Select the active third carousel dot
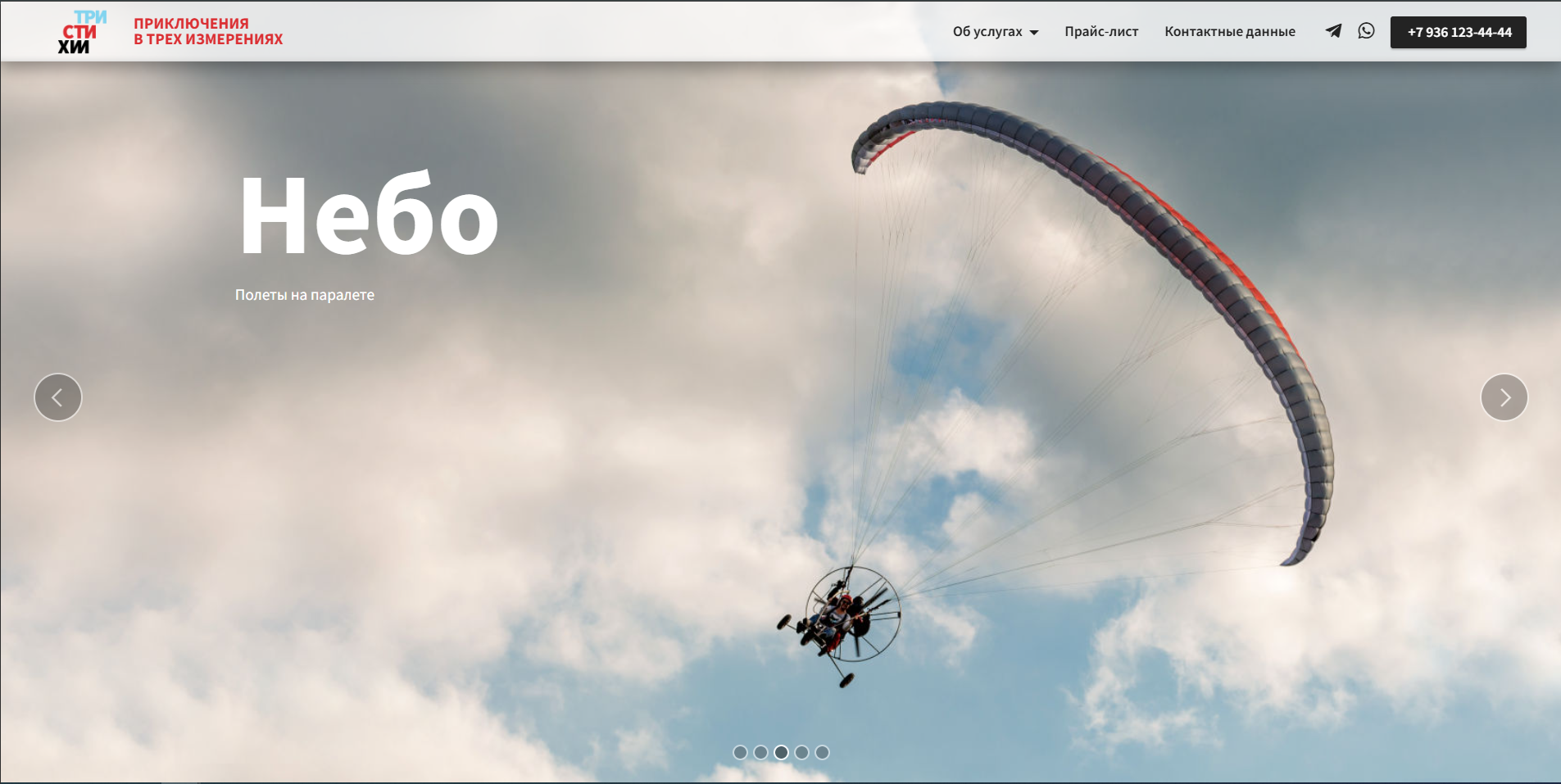The width and height of the screenshot is (1561, 784). pos(781,752)
